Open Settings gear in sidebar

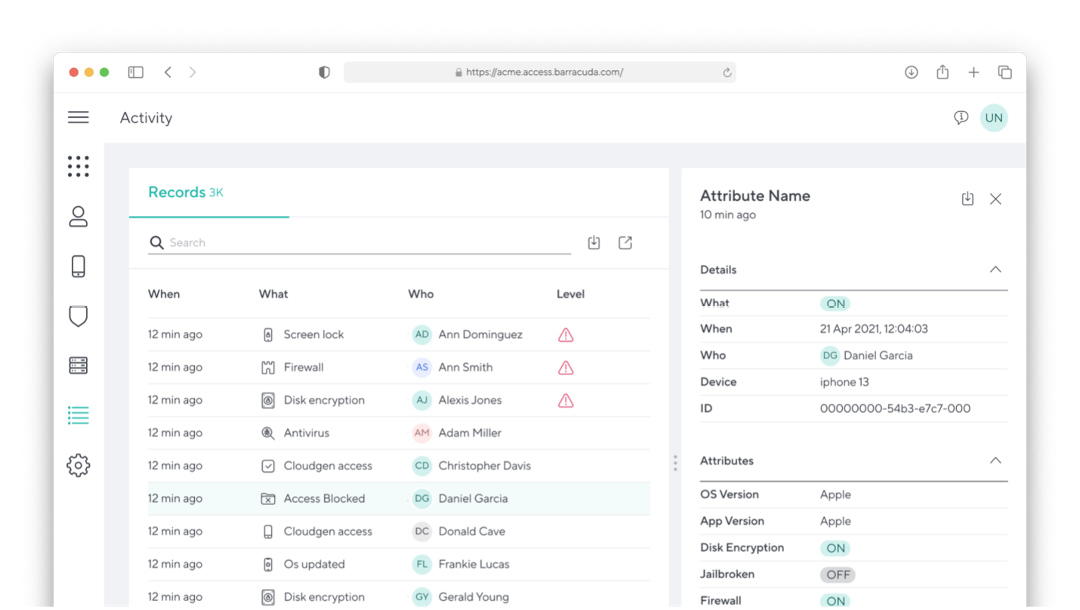[x=78, y=465]
